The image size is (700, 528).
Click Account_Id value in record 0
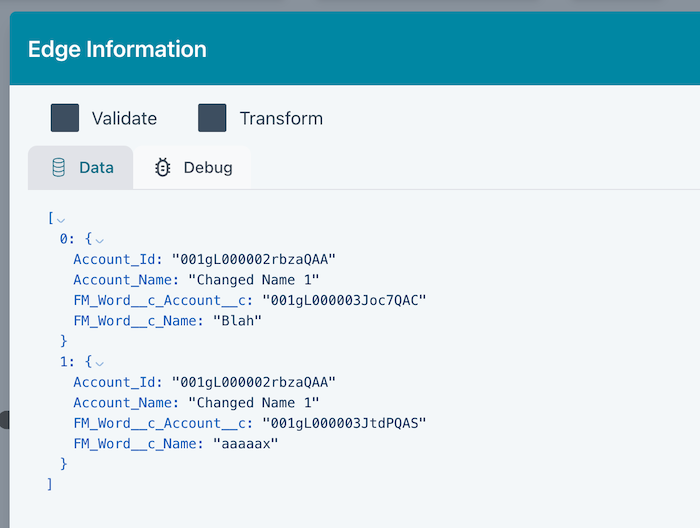[x=253, y=260]
